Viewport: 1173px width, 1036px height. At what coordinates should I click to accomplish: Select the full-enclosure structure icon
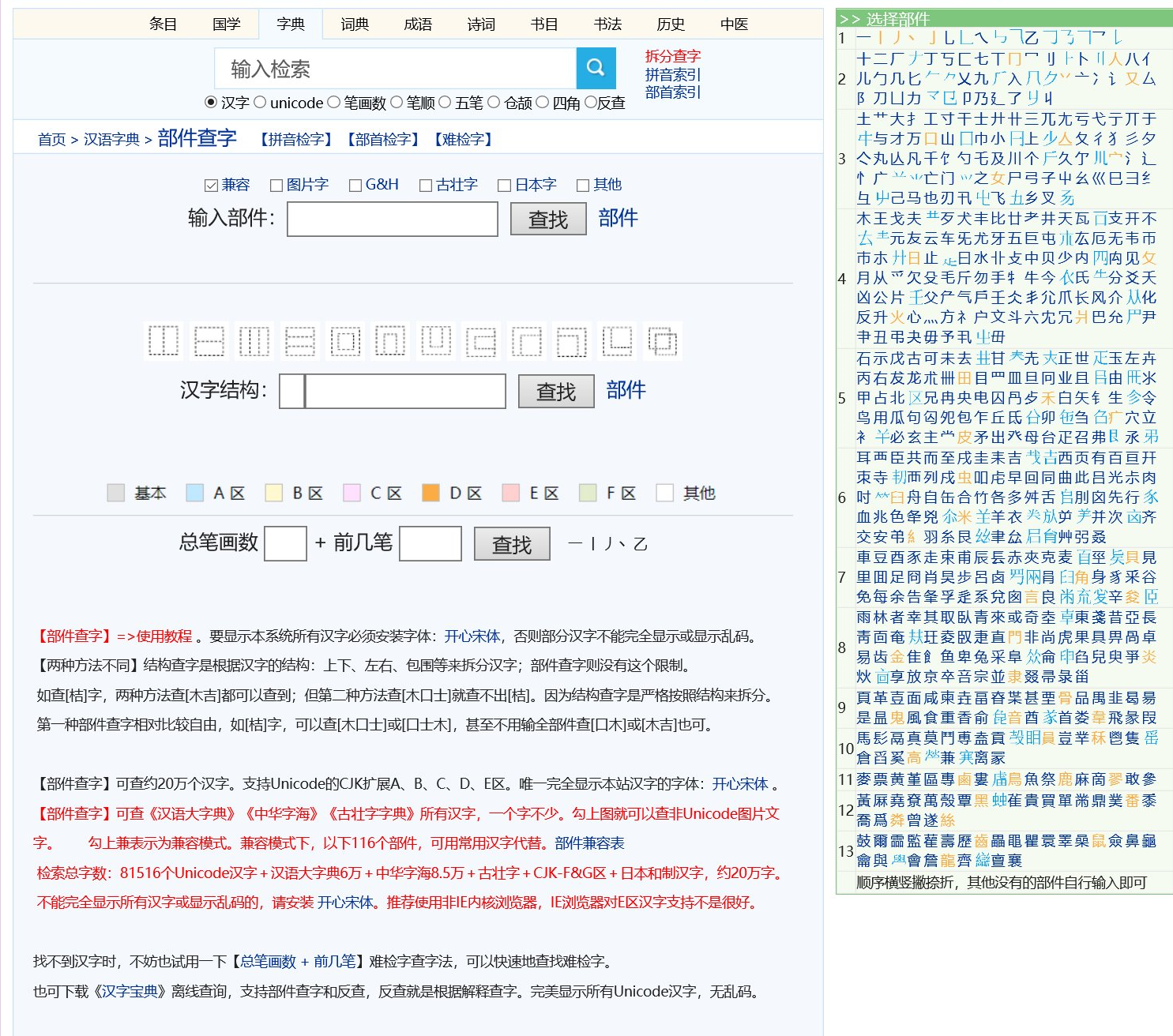(345, 341)
